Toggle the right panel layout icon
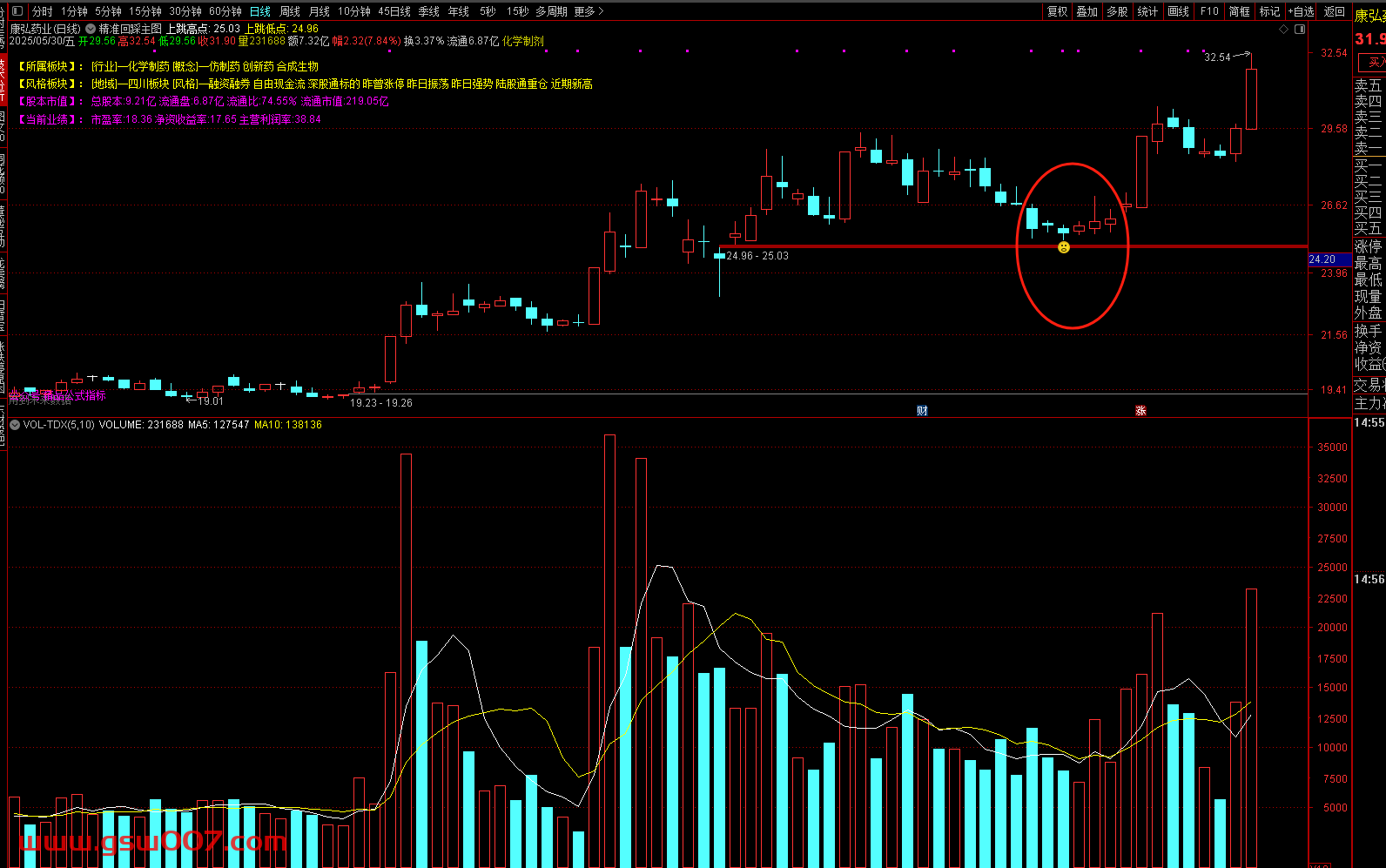 [1300, 29]
